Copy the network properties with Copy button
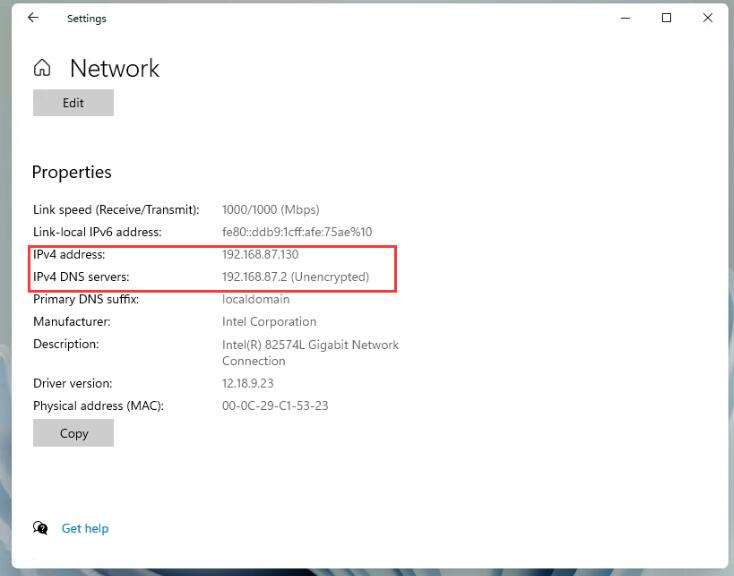The image size is (734, 576). (x=73, y=433)
